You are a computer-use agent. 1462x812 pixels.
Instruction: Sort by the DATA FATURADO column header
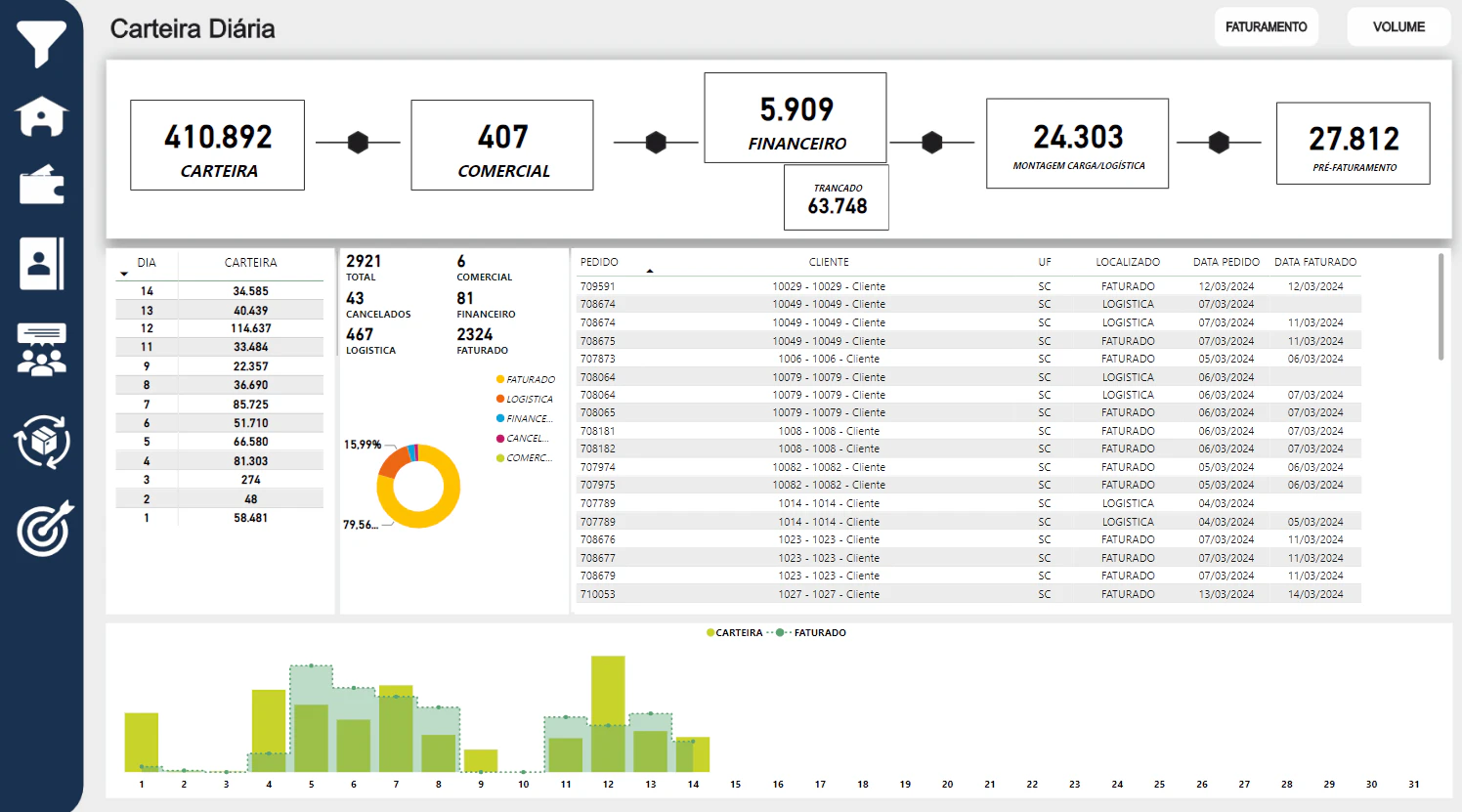pyautogui.click(x=1315, y=262)
